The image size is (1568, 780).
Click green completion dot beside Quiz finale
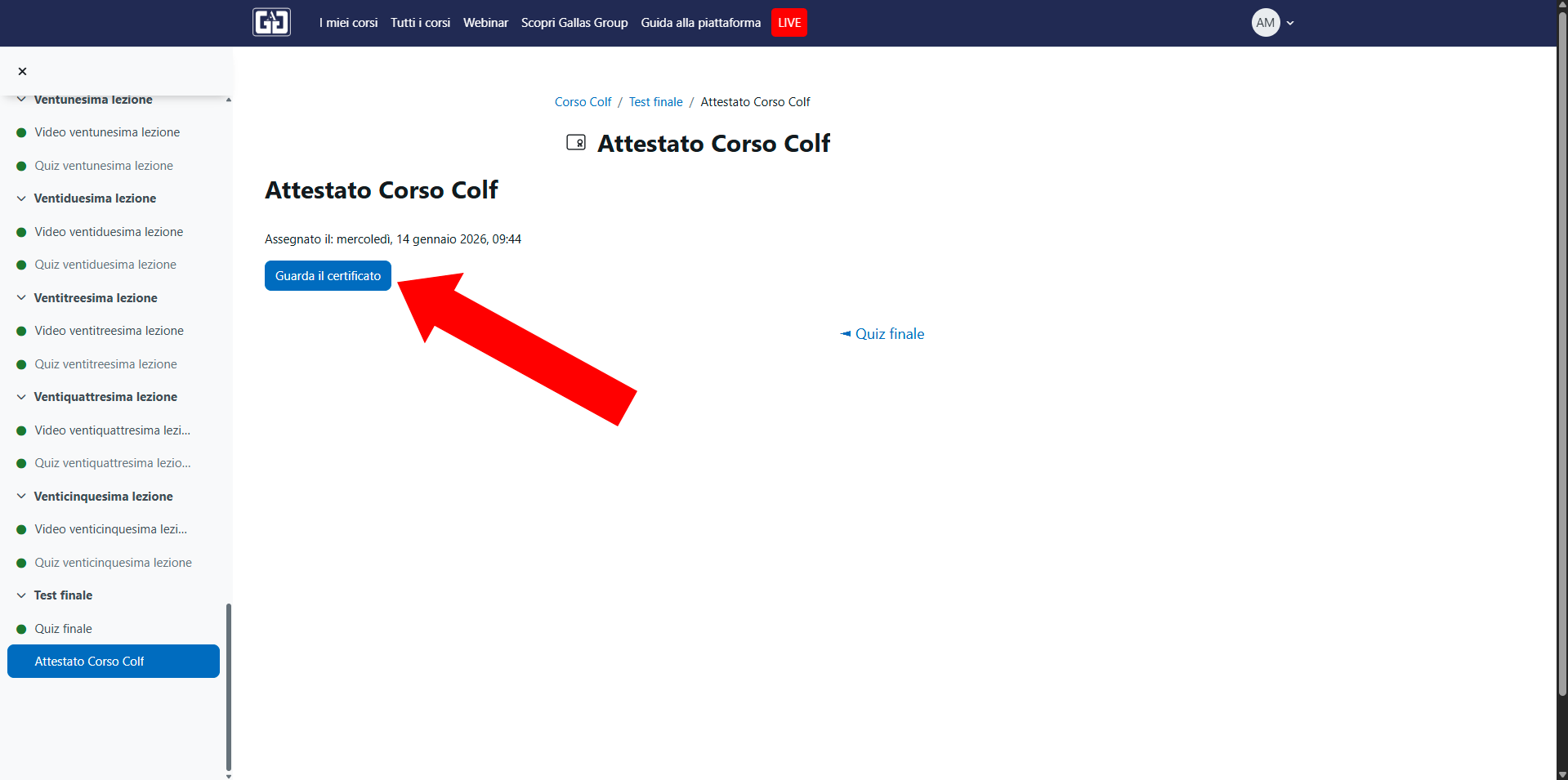22,629
